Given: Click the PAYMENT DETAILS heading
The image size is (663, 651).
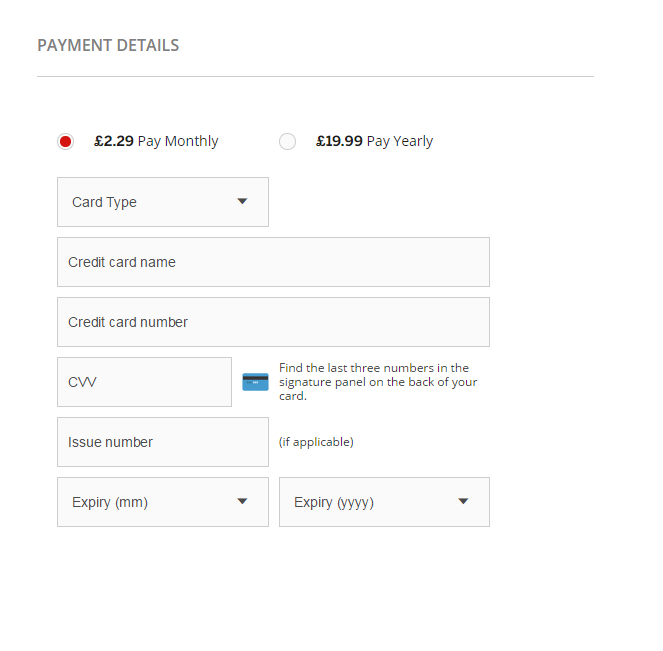Looking at the screenshot, I should coord(108,45).
